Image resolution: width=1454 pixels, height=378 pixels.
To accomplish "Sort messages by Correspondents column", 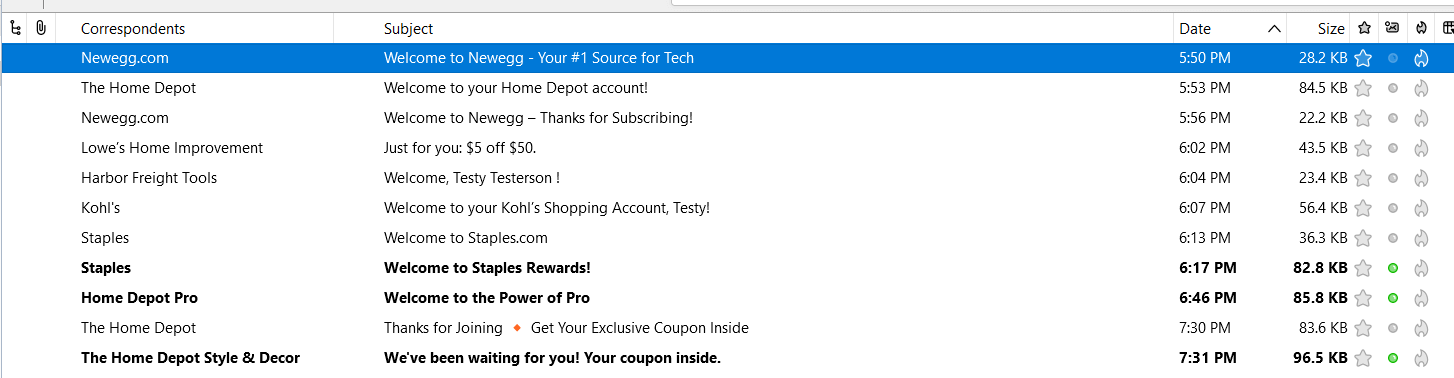I will coord(133,29).
